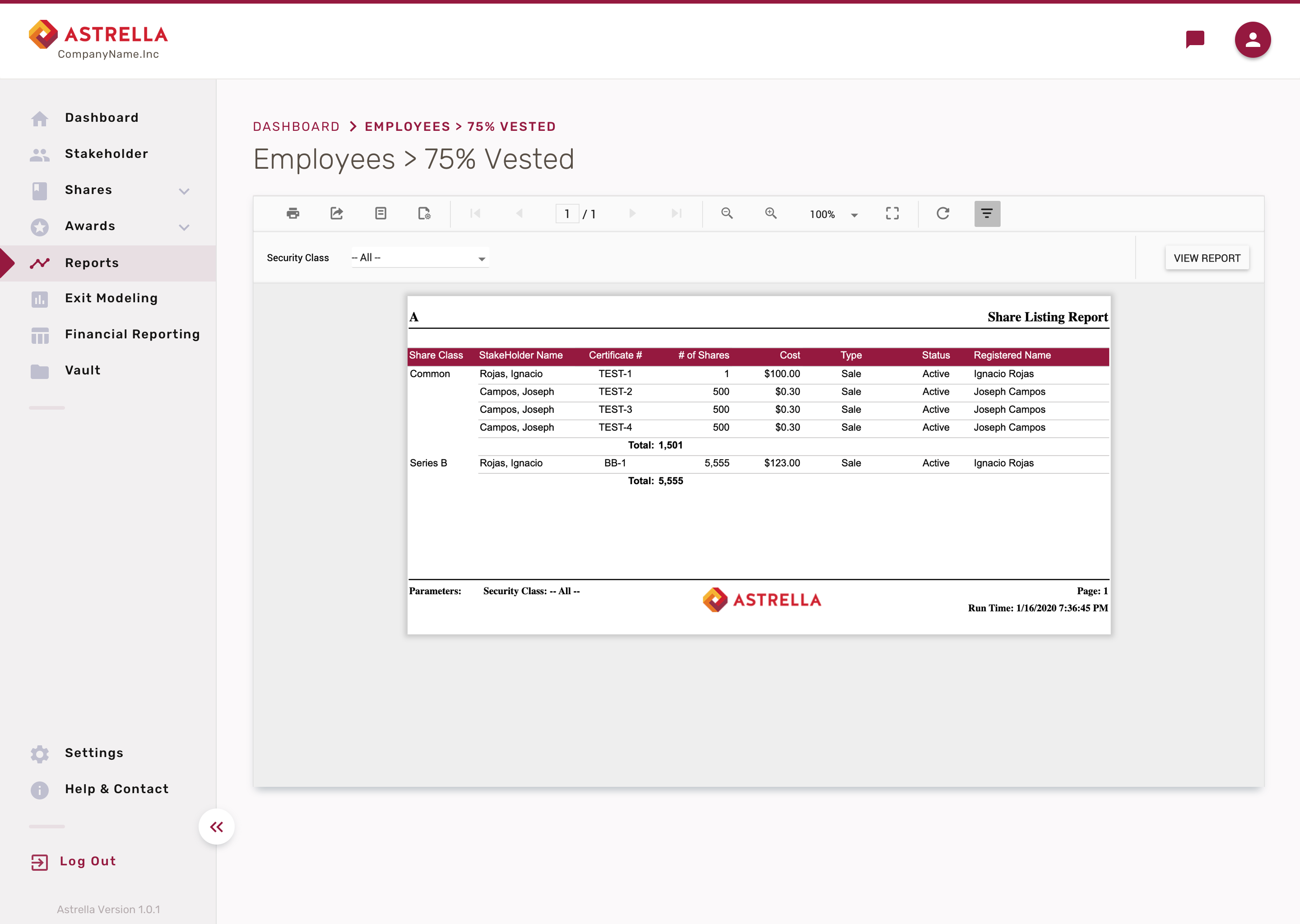Screen dimensions: 1300x924
Task: Collapse the sidebar with double chevron
Action: click(x=216, y=827)
